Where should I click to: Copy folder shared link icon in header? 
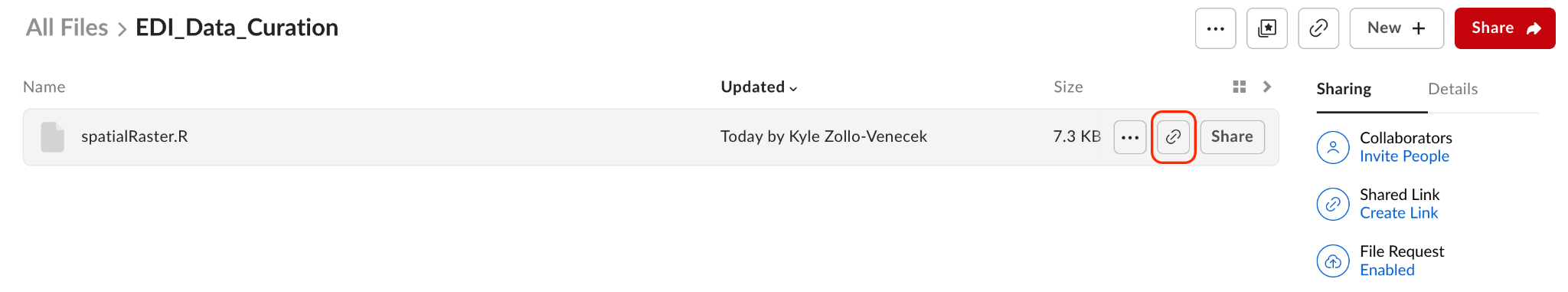(x=1318, y=28)
